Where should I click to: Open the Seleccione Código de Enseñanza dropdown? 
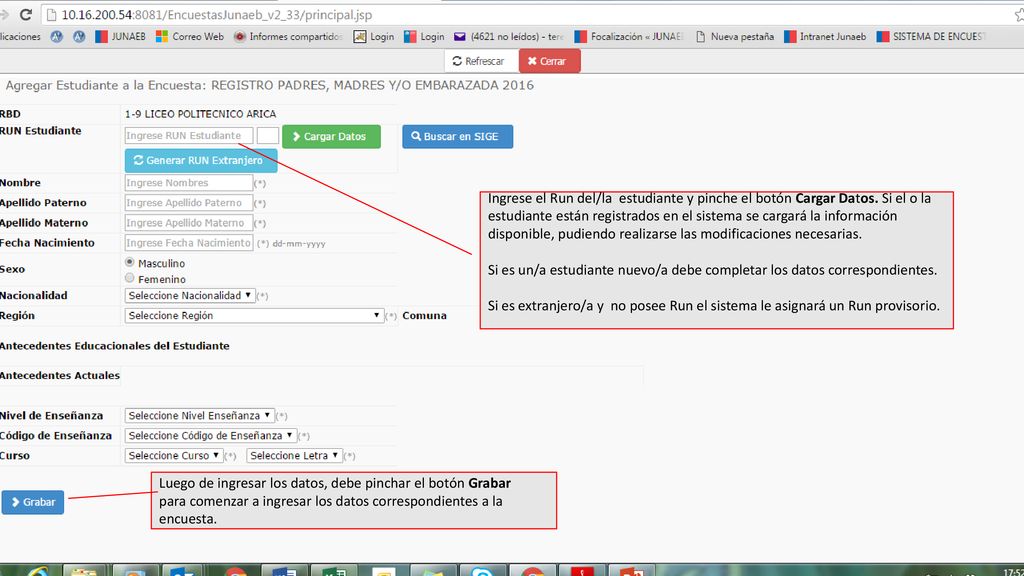click(210, 436)
